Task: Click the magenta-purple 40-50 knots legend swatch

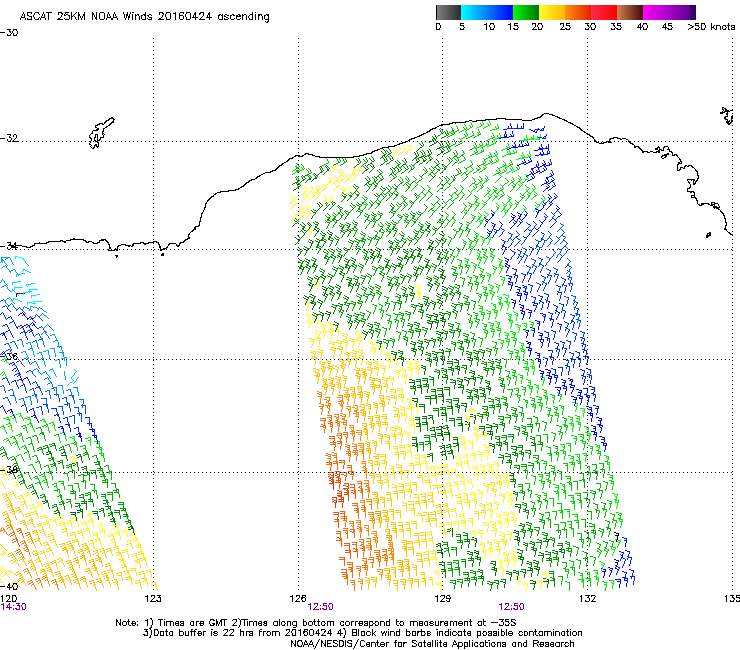Action: point(669,12)
